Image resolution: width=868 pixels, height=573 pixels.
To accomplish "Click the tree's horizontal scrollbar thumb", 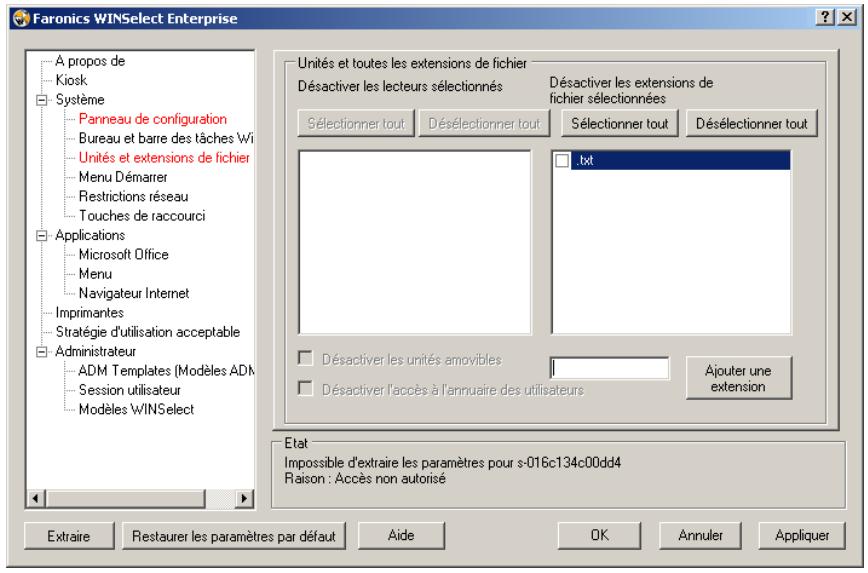I will pyautogui.click(x=126, y=498).
